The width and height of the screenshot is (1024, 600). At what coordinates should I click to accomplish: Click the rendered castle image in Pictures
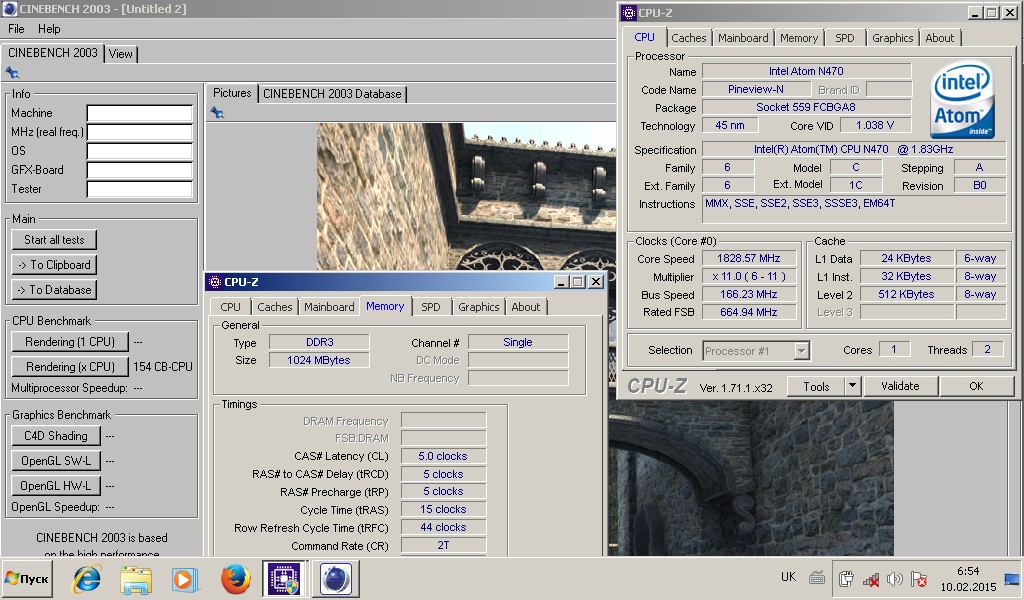pos(466,197)
